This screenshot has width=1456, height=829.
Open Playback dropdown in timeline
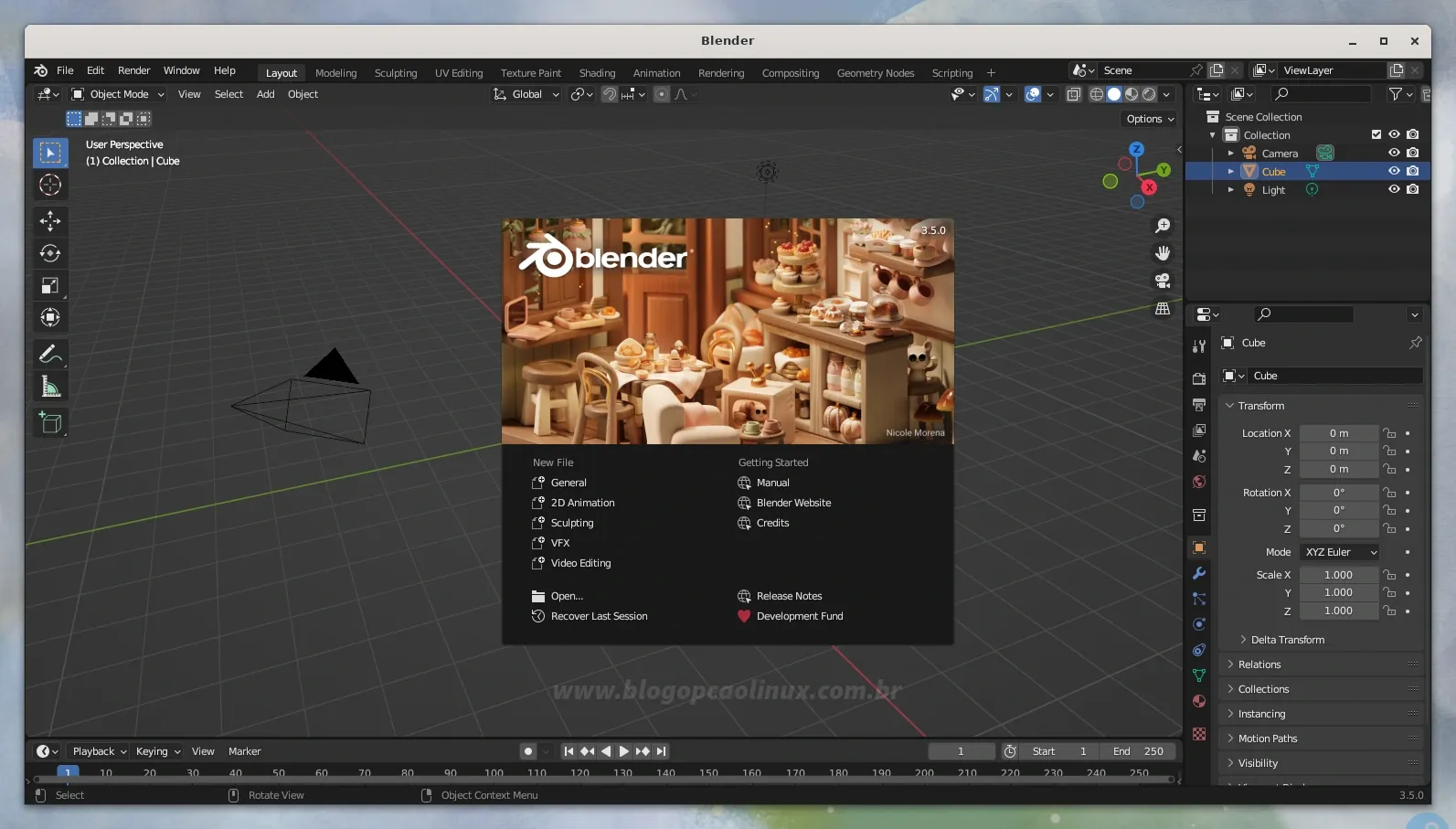pos(100,751)
